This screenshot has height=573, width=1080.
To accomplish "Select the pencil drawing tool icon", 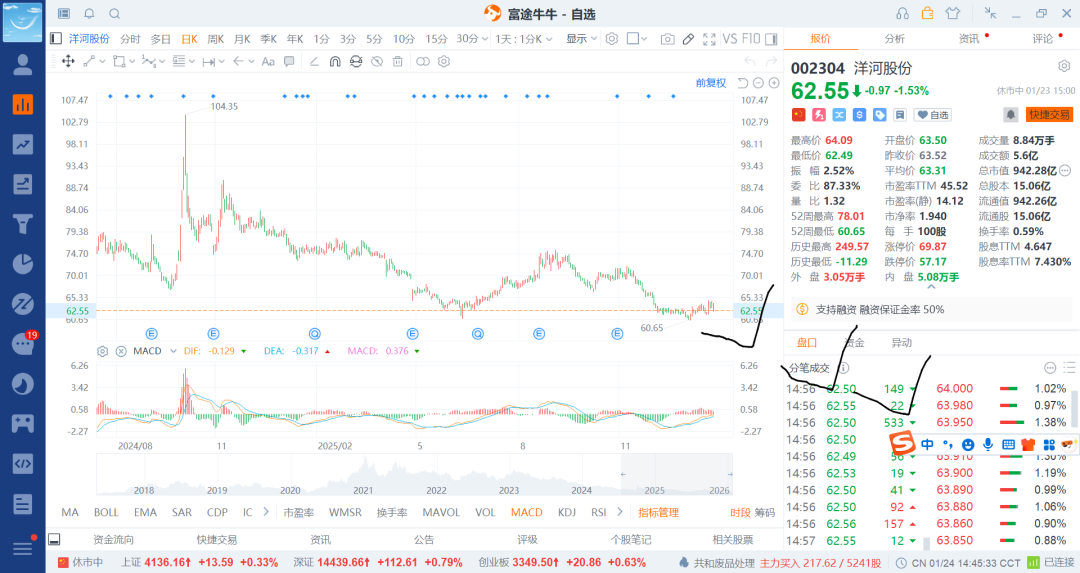I will 688,39.
